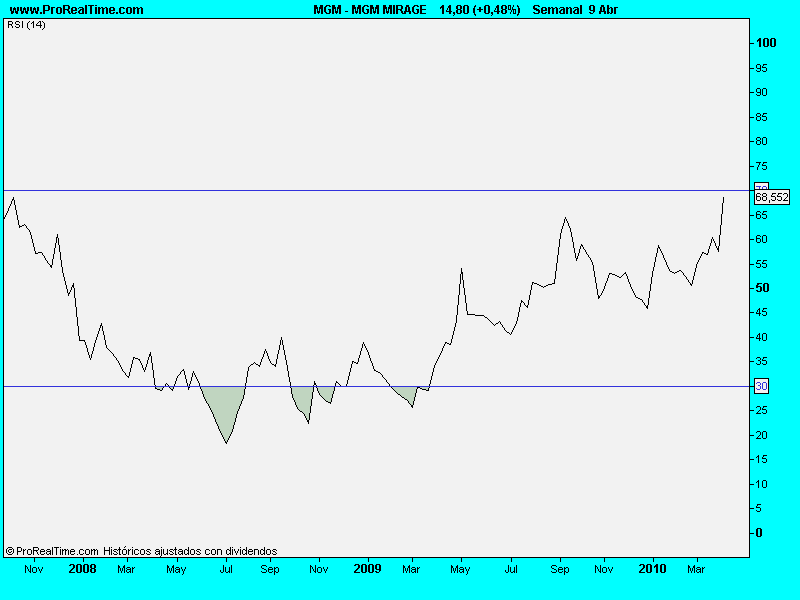
Task: Click the 15 axis value
Action: (761, 459)
